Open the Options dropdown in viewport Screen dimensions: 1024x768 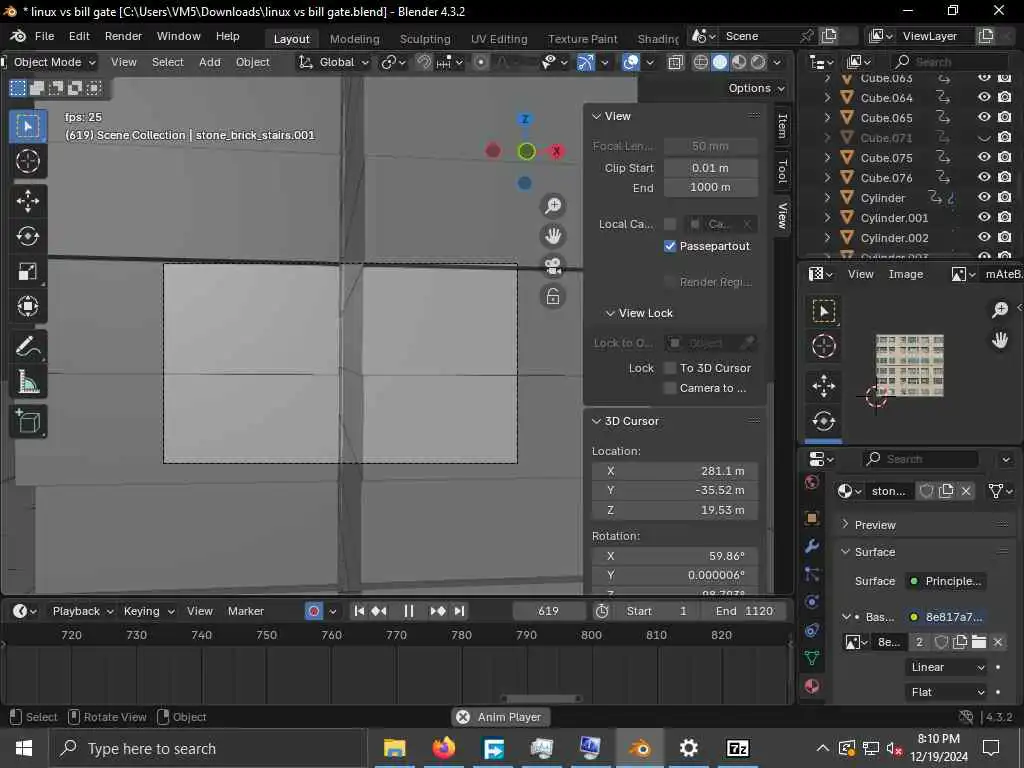pos(756,88)
